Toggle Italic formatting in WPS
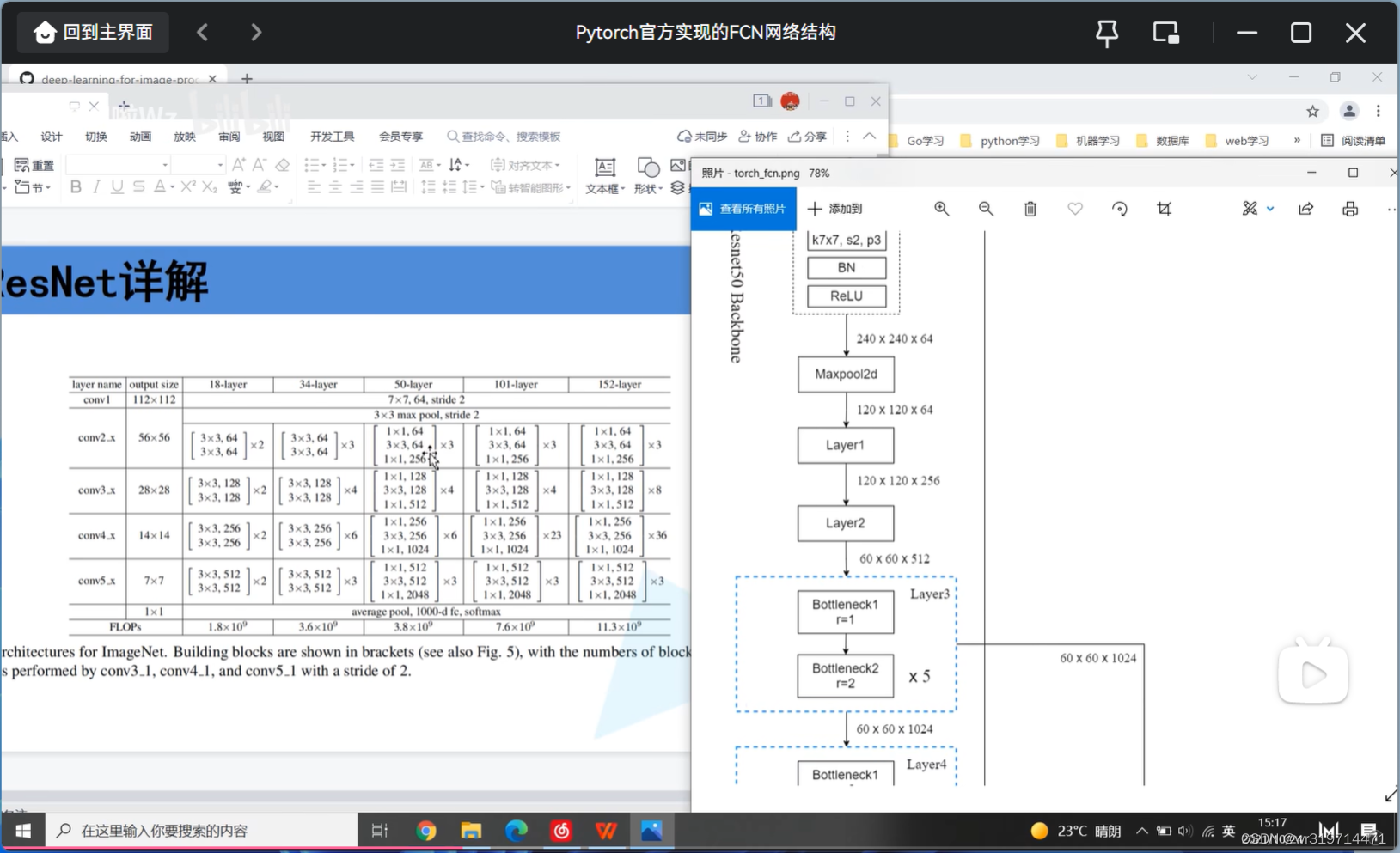 point(96,186)
